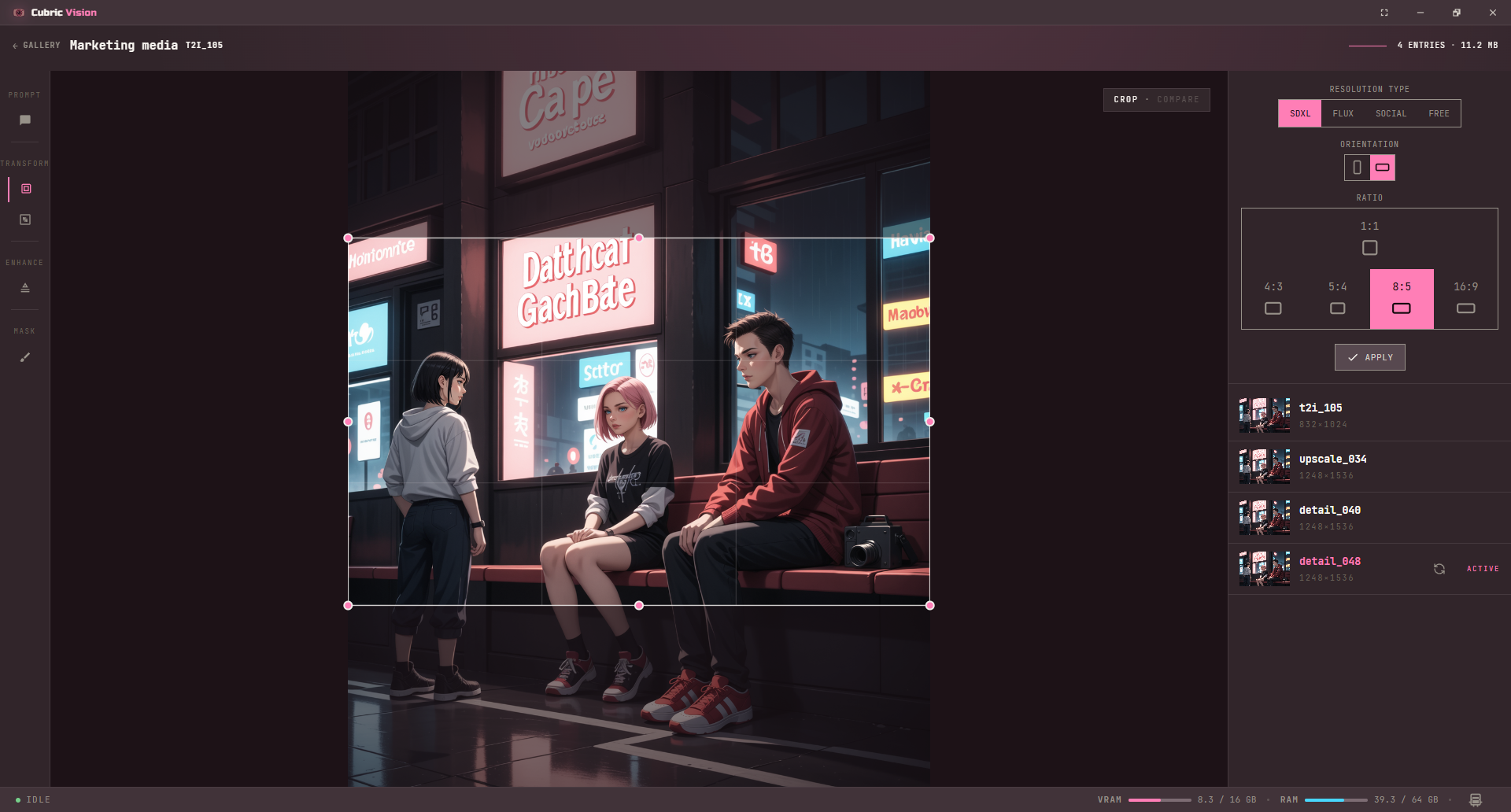
Task: Choose FLUX resolution type
Action: [x=1343, y=113]
